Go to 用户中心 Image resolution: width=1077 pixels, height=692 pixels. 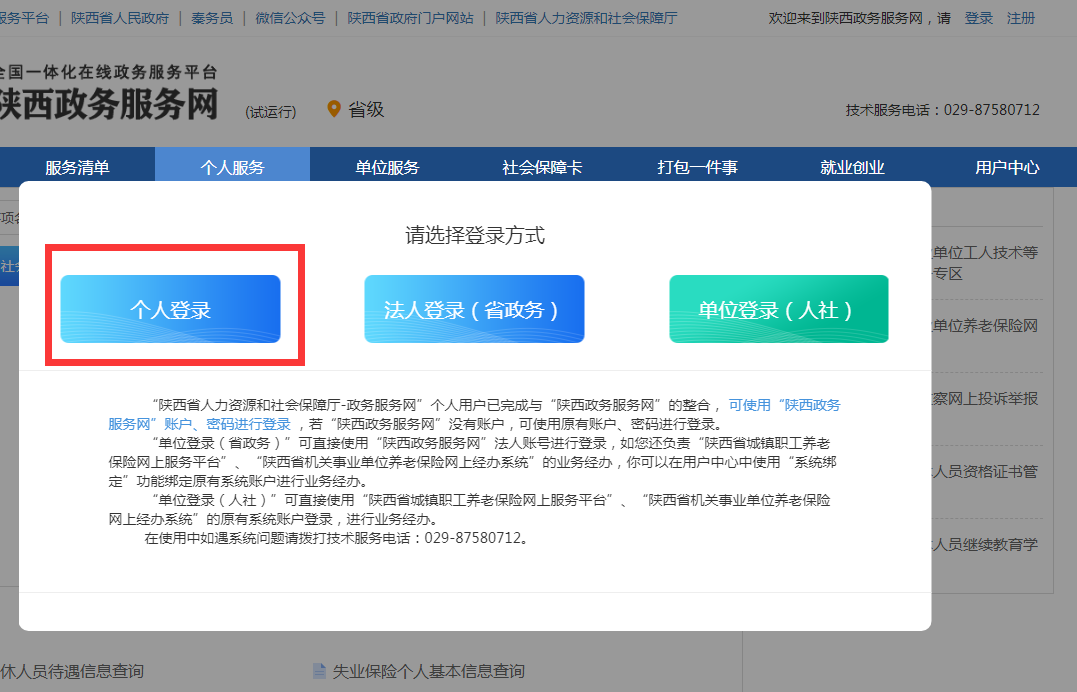coord(1004,166)
